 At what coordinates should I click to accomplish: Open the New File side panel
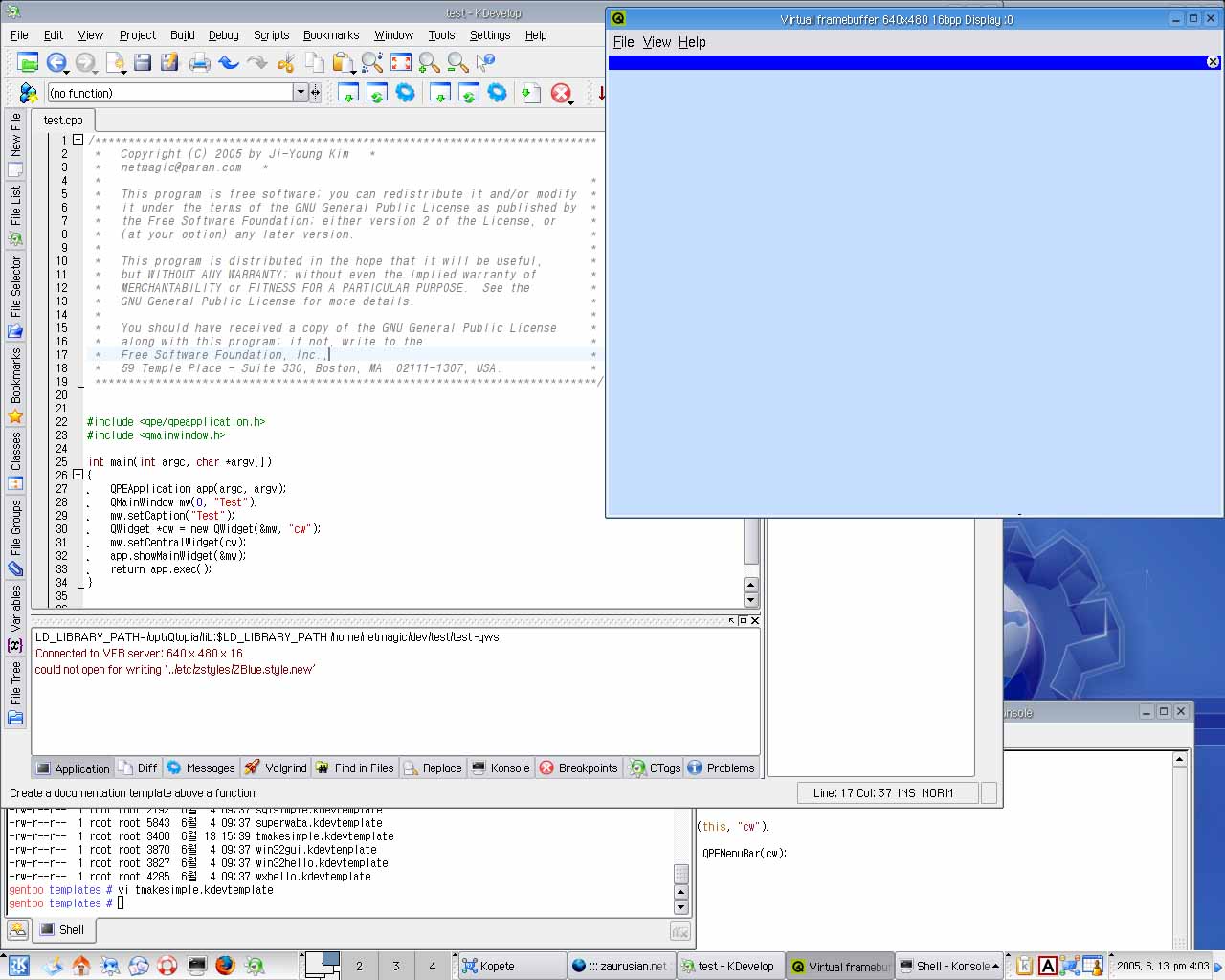pyautogui.click(x=15, y=145)
